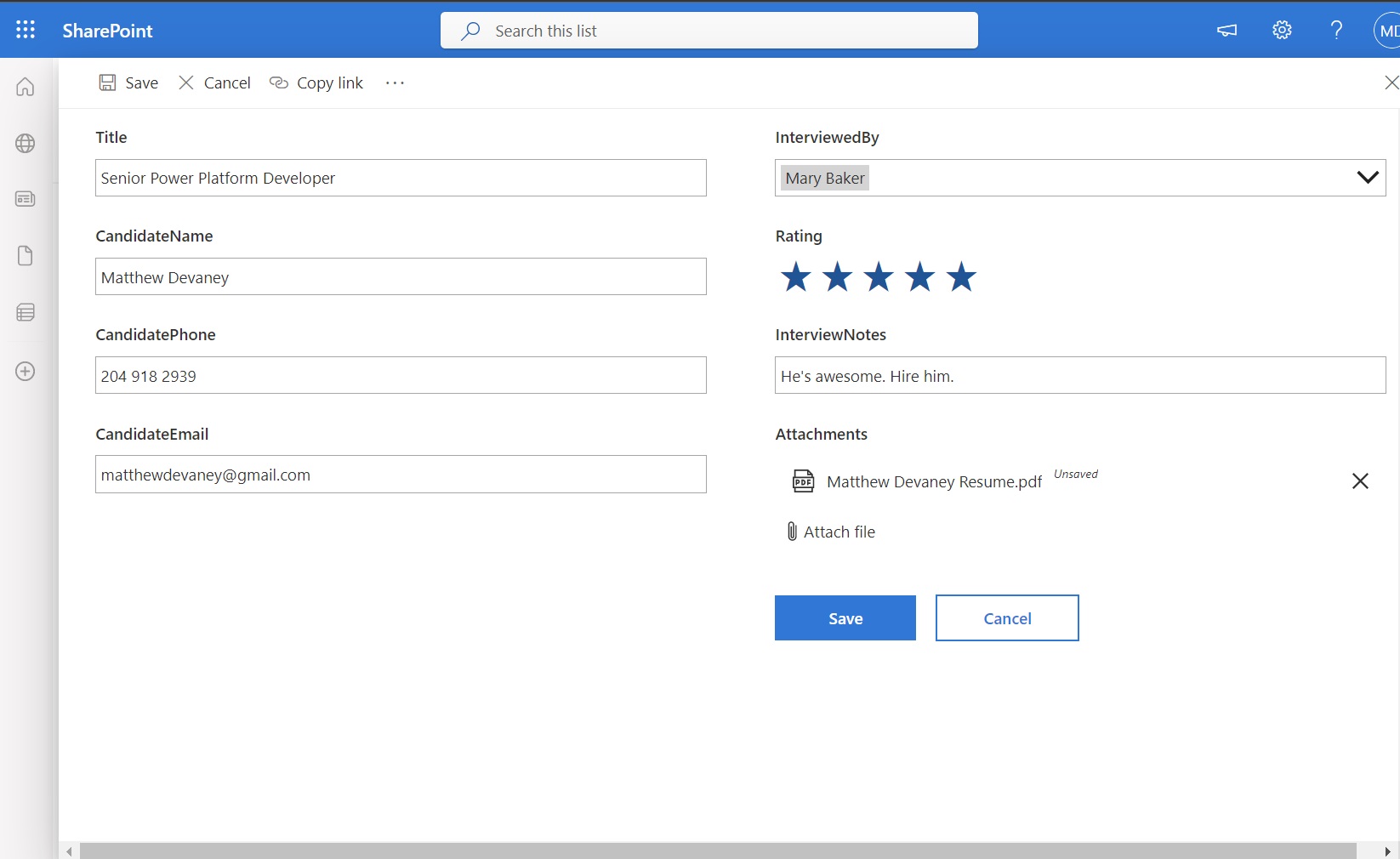Click the megaphone announcements icon
Viewport: 1400px width, 859px height.
(x=1226, y=30)
